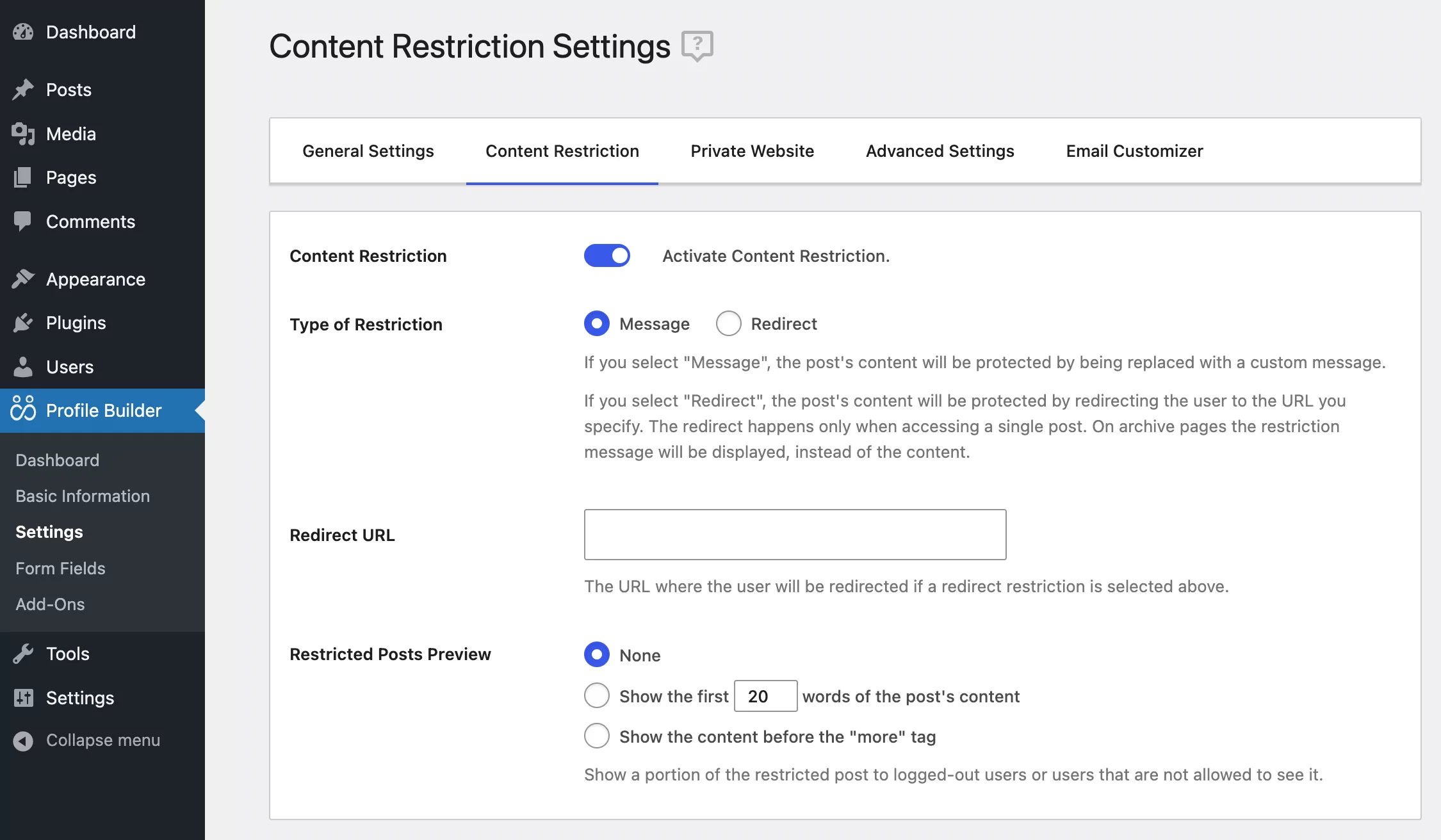Image resolution: width=1441 pixels, height=840 pixels.
Task: Open Profile Builder Dashboard submenu item
Action: 58,460
